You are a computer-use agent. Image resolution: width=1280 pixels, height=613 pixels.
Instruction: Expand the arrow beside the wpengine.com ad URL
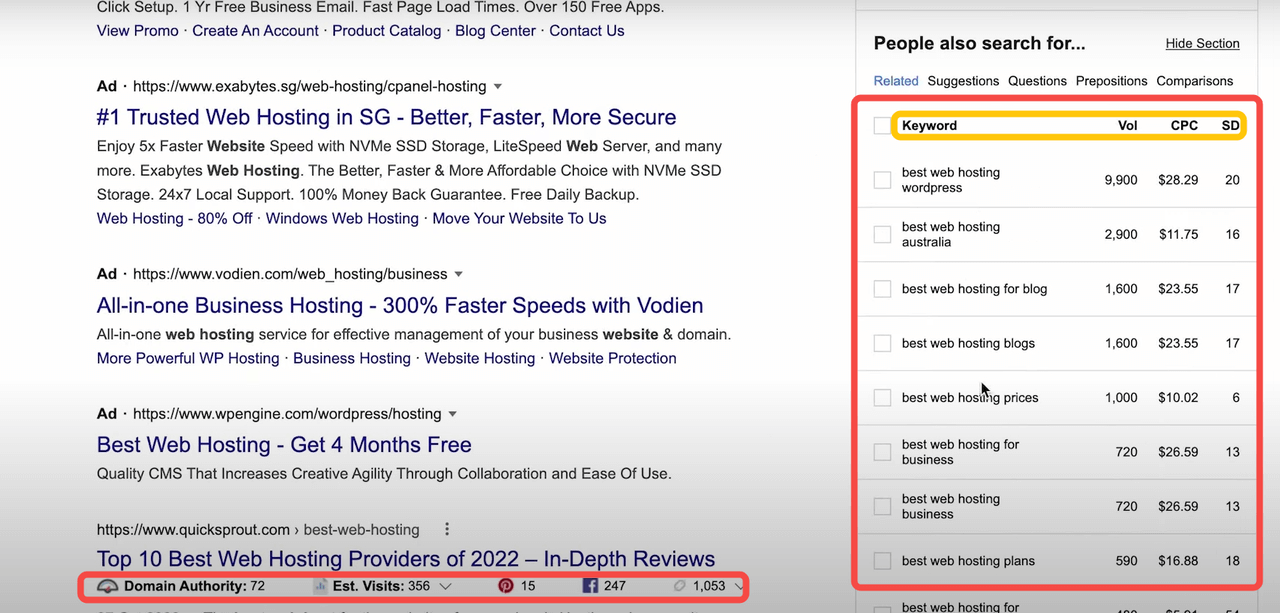pos(452,414)
